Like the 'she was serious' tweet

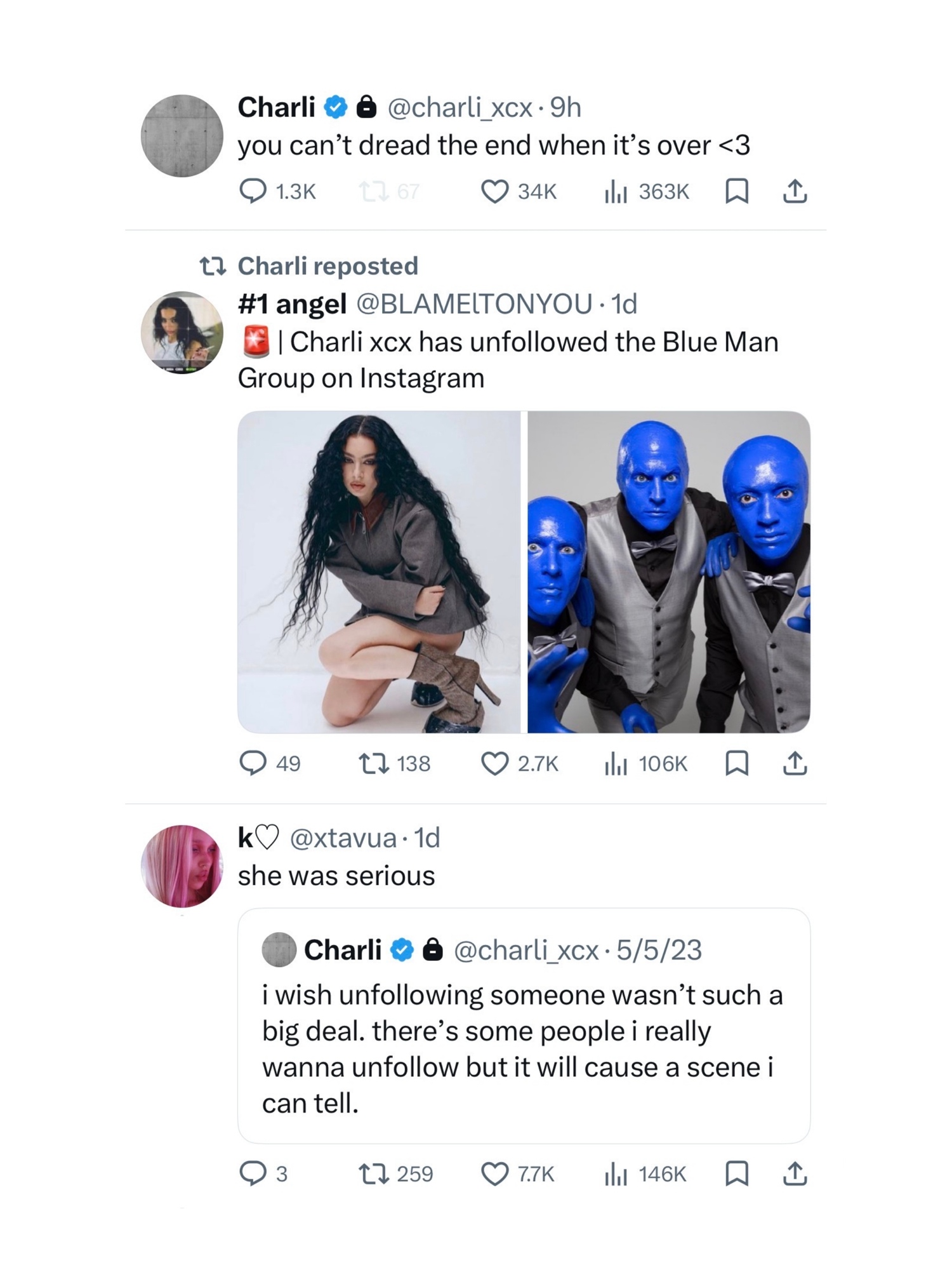(x=495, y=1173)
